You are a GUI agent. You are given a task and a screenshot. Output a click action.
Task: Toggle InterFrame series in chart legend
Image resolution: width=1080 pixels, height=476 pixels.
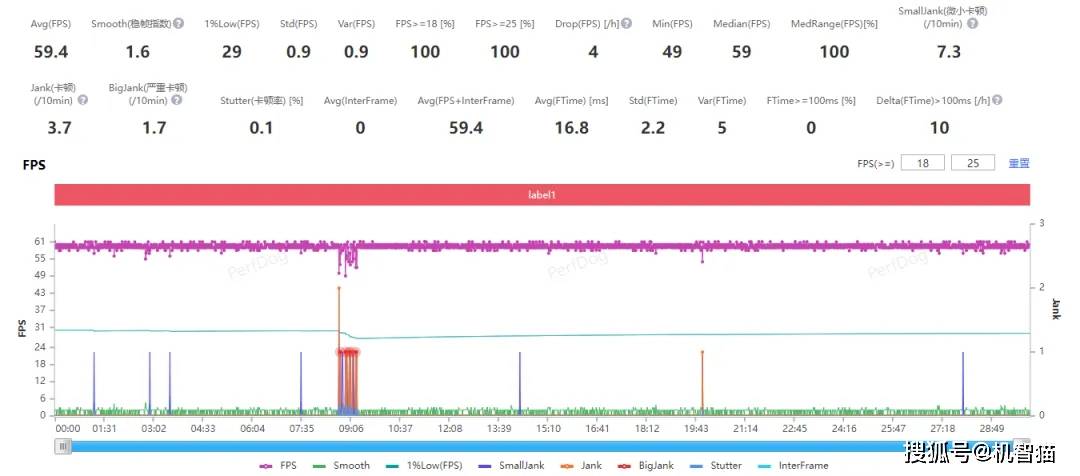(x=793, y=466)
